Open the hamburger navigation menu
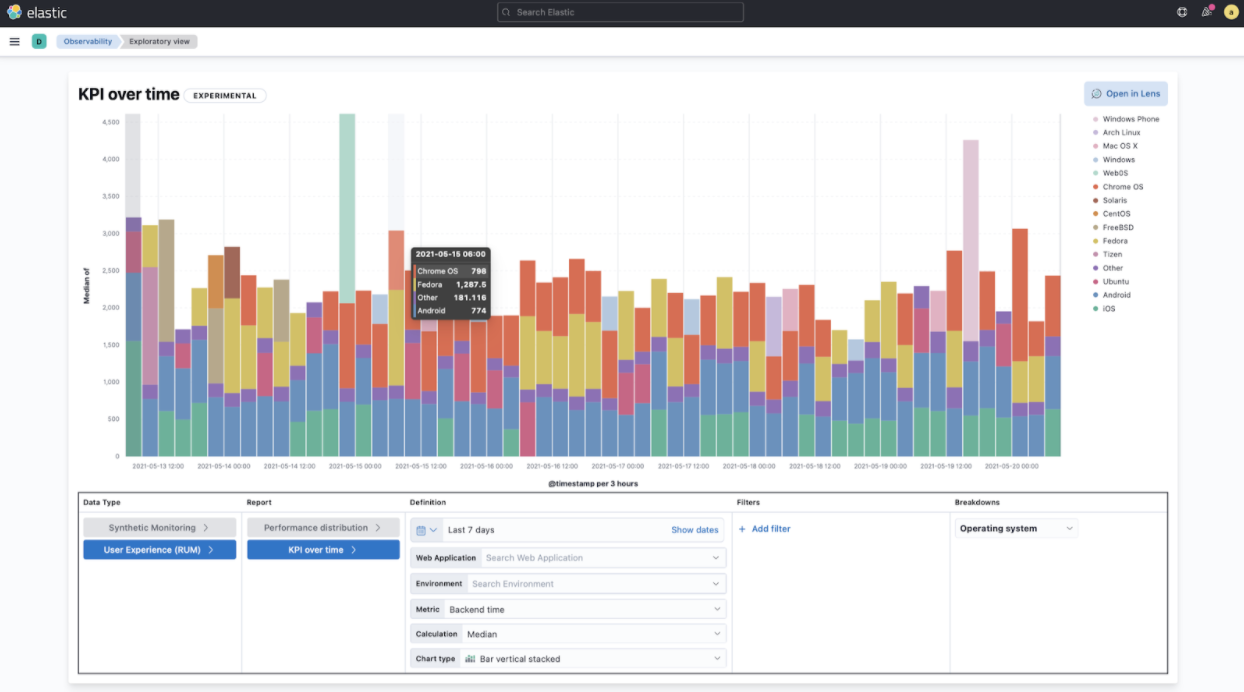The height and width of the screenshot is (692, 1244). pos(14,42)
